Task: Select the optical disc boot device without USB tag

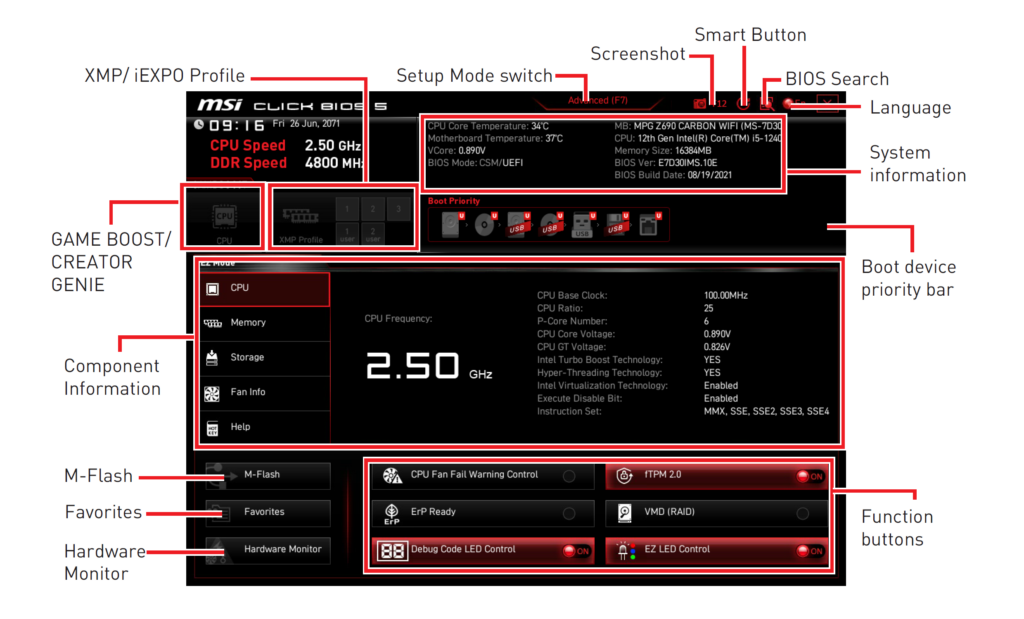Action: [485, 225]
